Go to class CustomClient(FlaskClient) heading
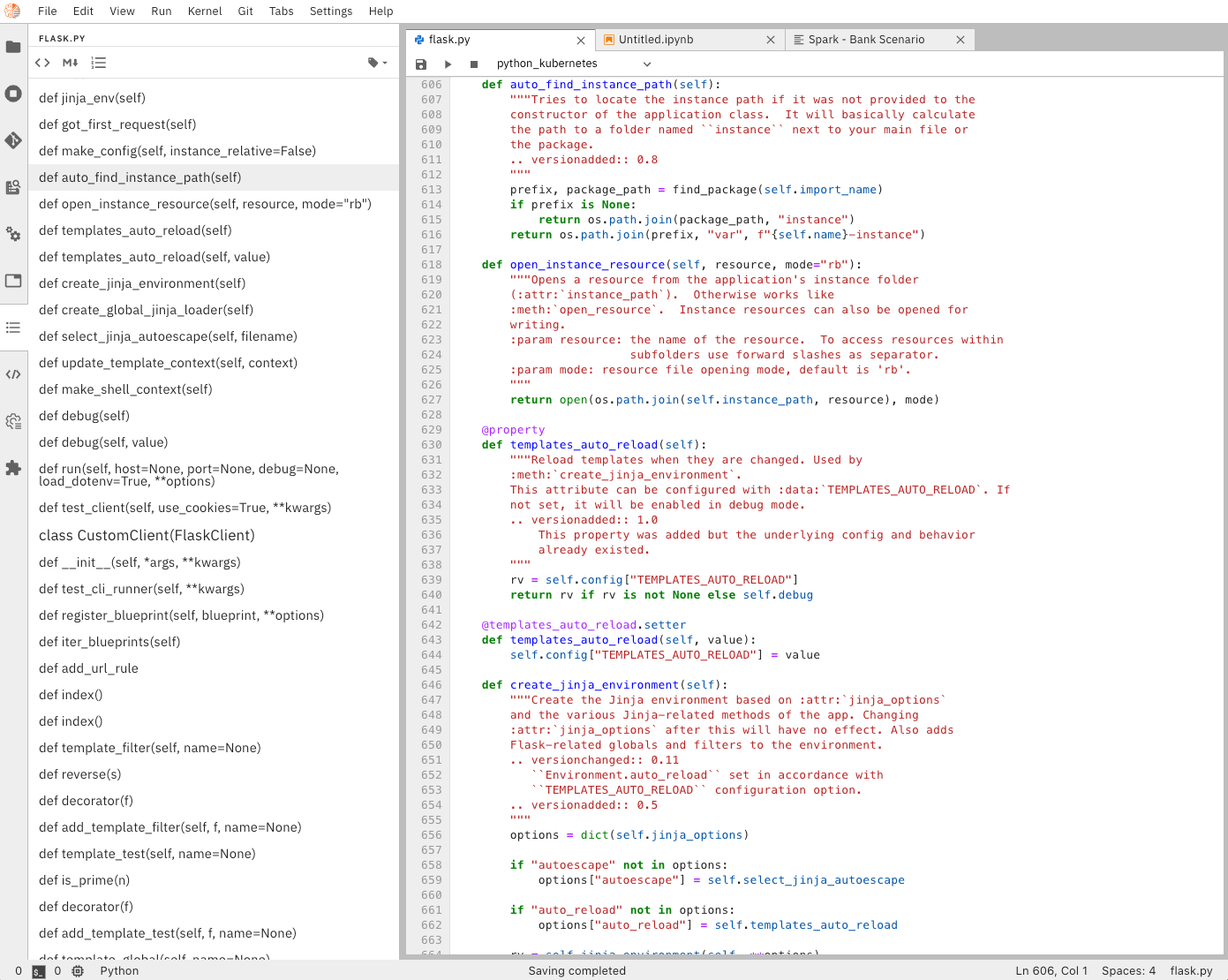 tap(213, 535)
